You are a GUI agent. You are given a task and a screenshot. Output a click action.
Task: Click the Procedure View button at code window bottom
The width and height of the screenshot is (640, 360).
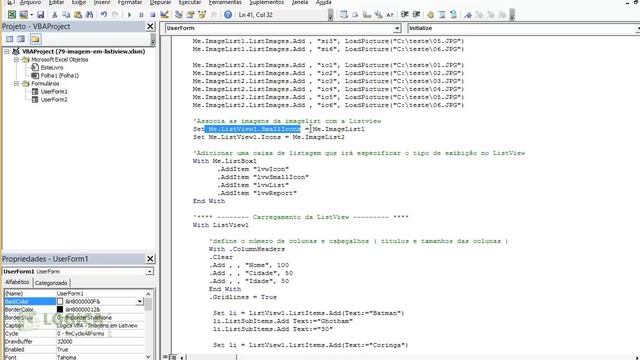click(x=165, y=357)
